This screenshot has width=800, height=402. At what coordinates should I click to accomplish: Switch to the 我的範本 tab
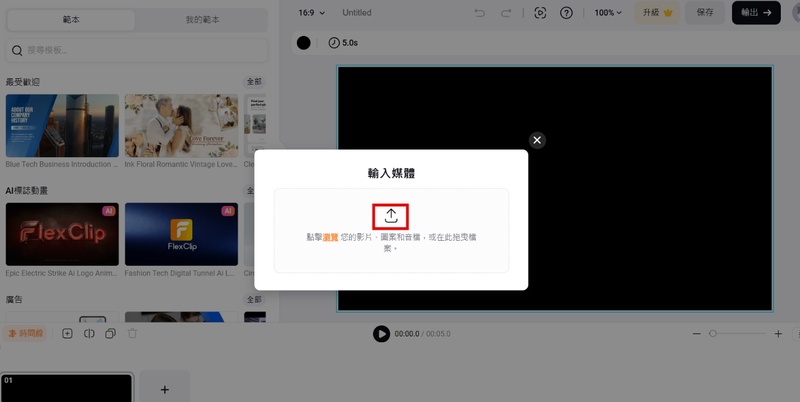(202, 19)
